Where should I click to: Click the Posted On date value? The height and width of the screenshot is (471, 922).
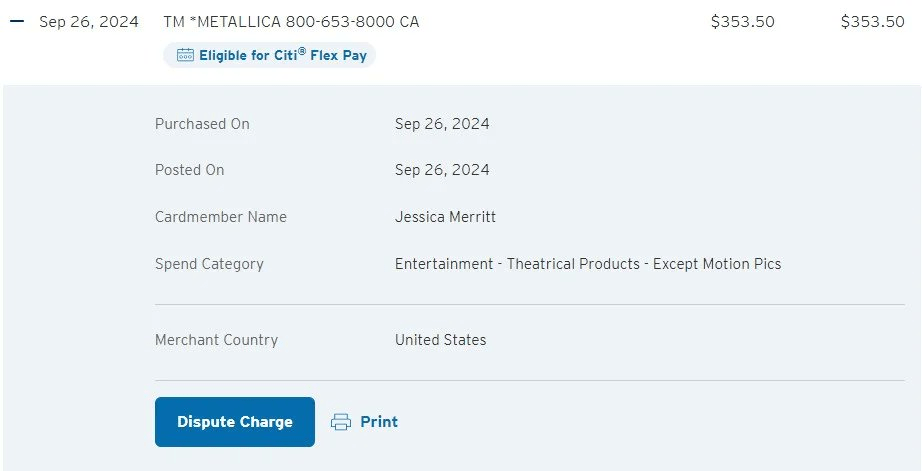coord(442,170)
